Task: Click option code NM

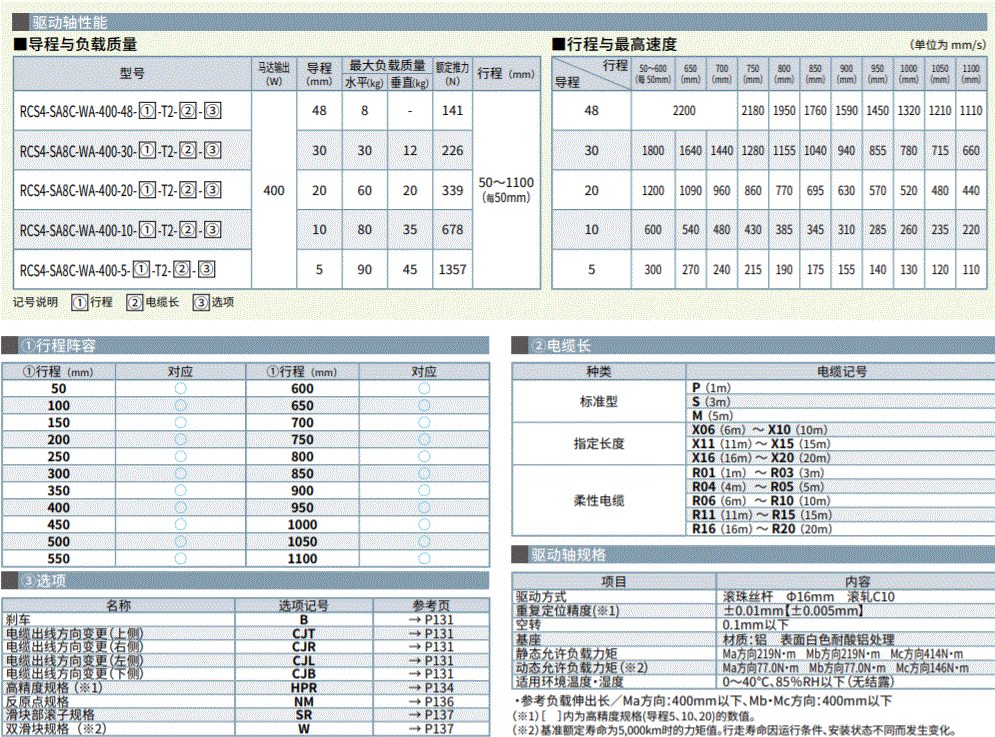Action: (x=304, y=702)
